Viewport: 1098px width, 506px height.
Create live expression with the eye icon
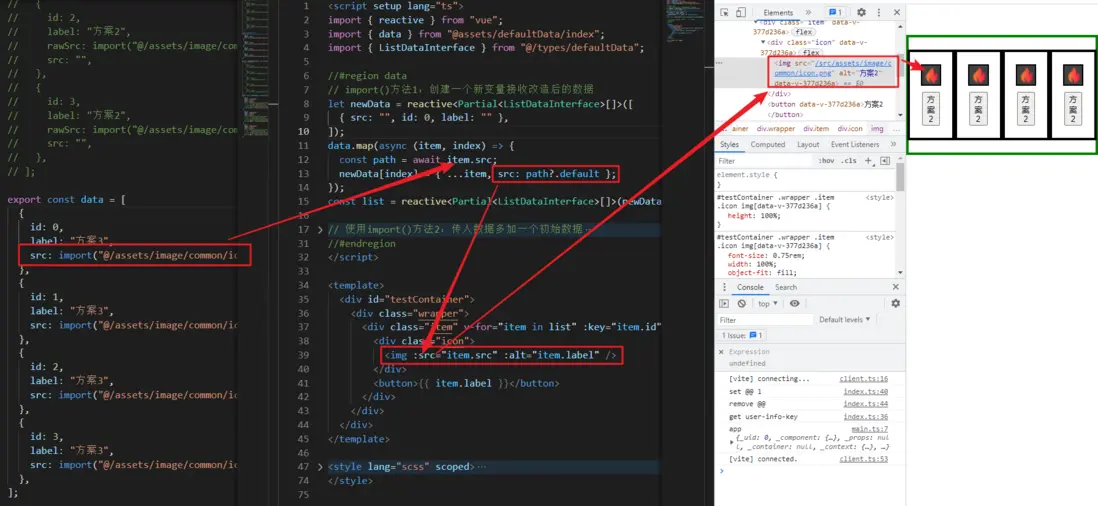[794, 304]
